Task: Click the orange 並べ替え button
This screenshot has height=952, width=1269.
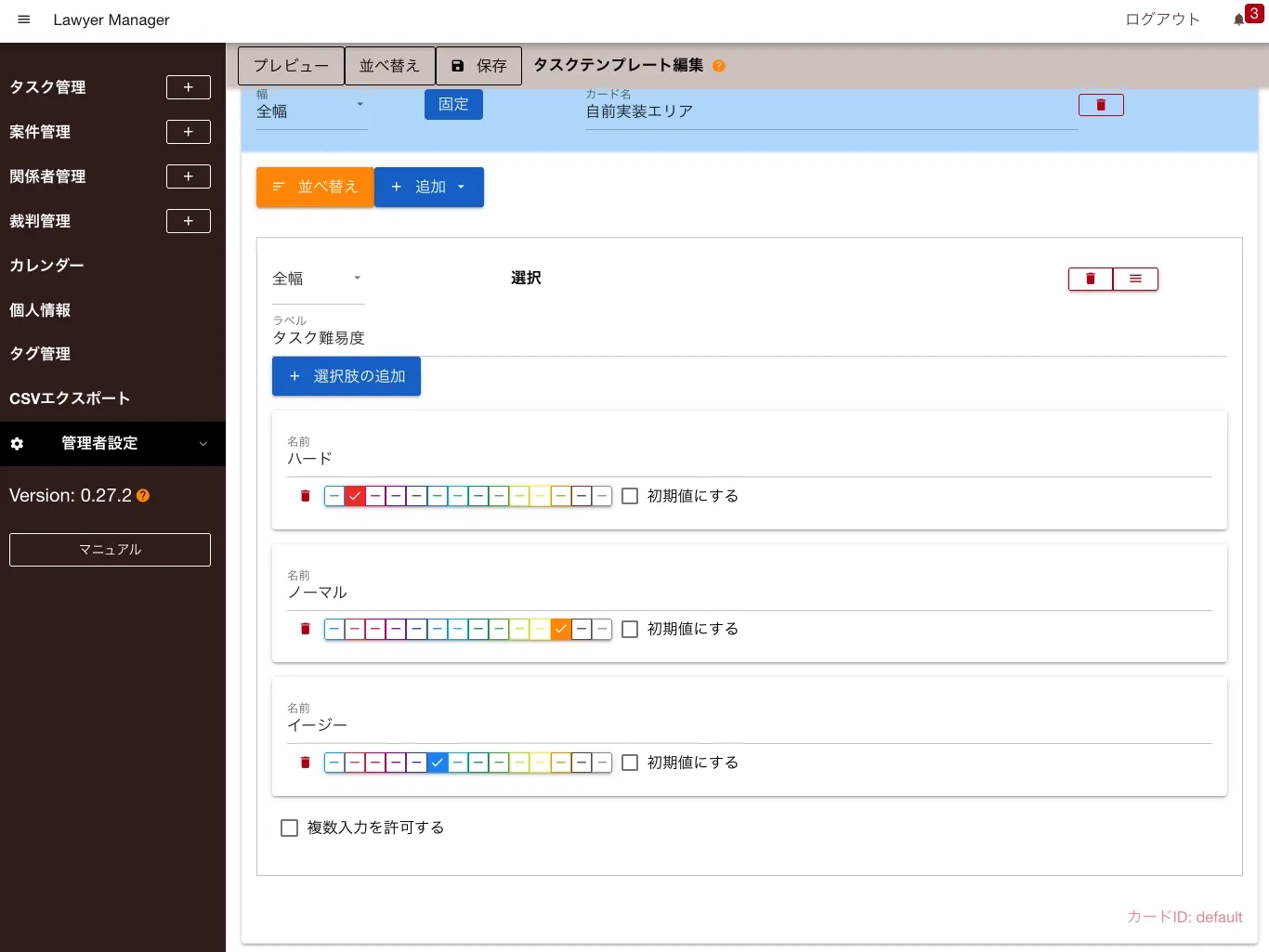Action: pos(315,187)
